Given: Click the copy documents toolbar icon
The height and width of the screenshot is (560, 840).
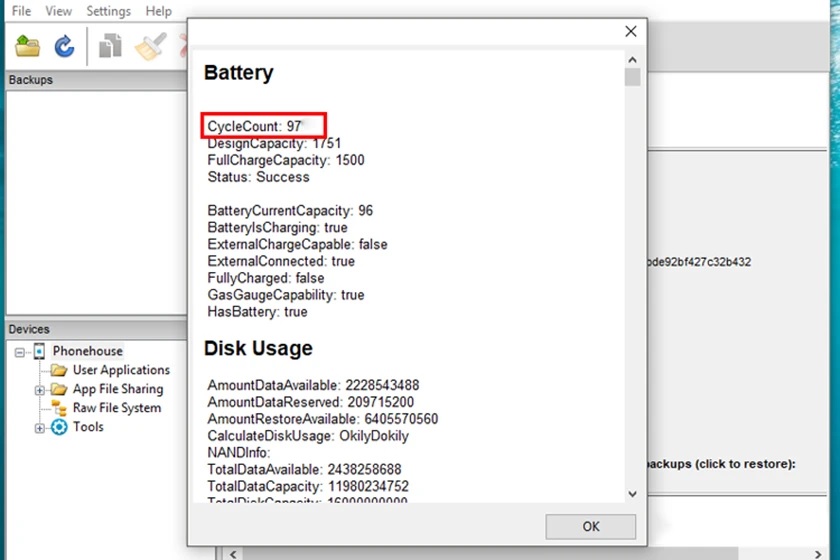Looking at the screenshot, I should coord(110,45).
